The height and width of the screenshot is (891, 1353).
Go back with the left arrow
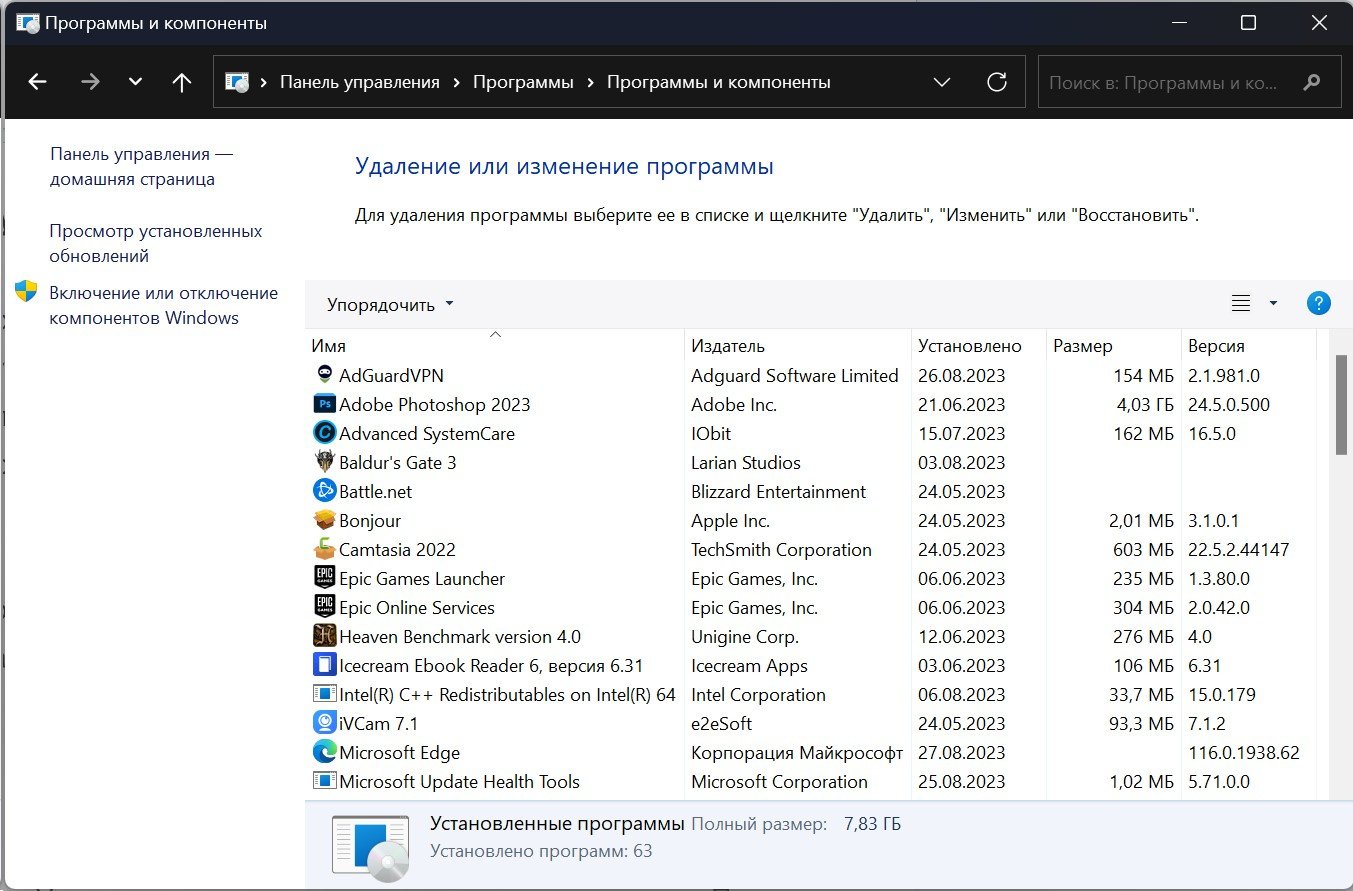pyautogui.click(x=37, y=82)
